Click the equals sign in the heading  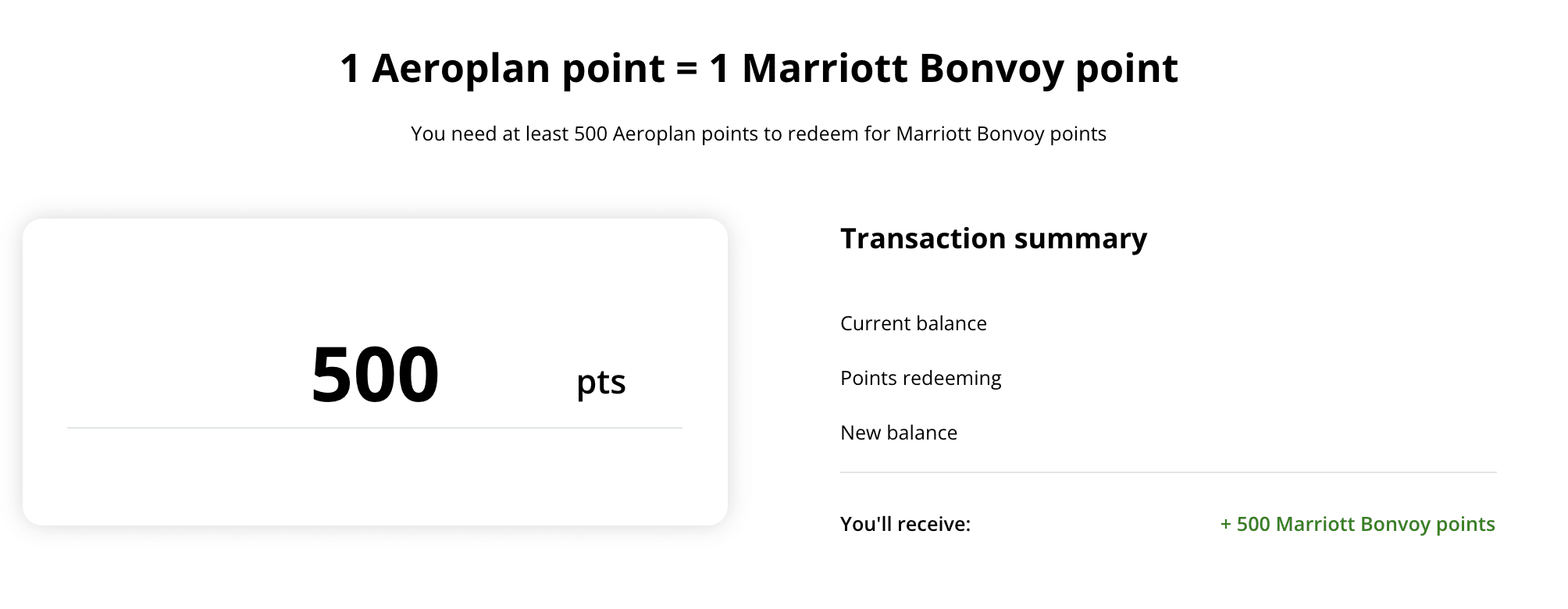(686, 69)
